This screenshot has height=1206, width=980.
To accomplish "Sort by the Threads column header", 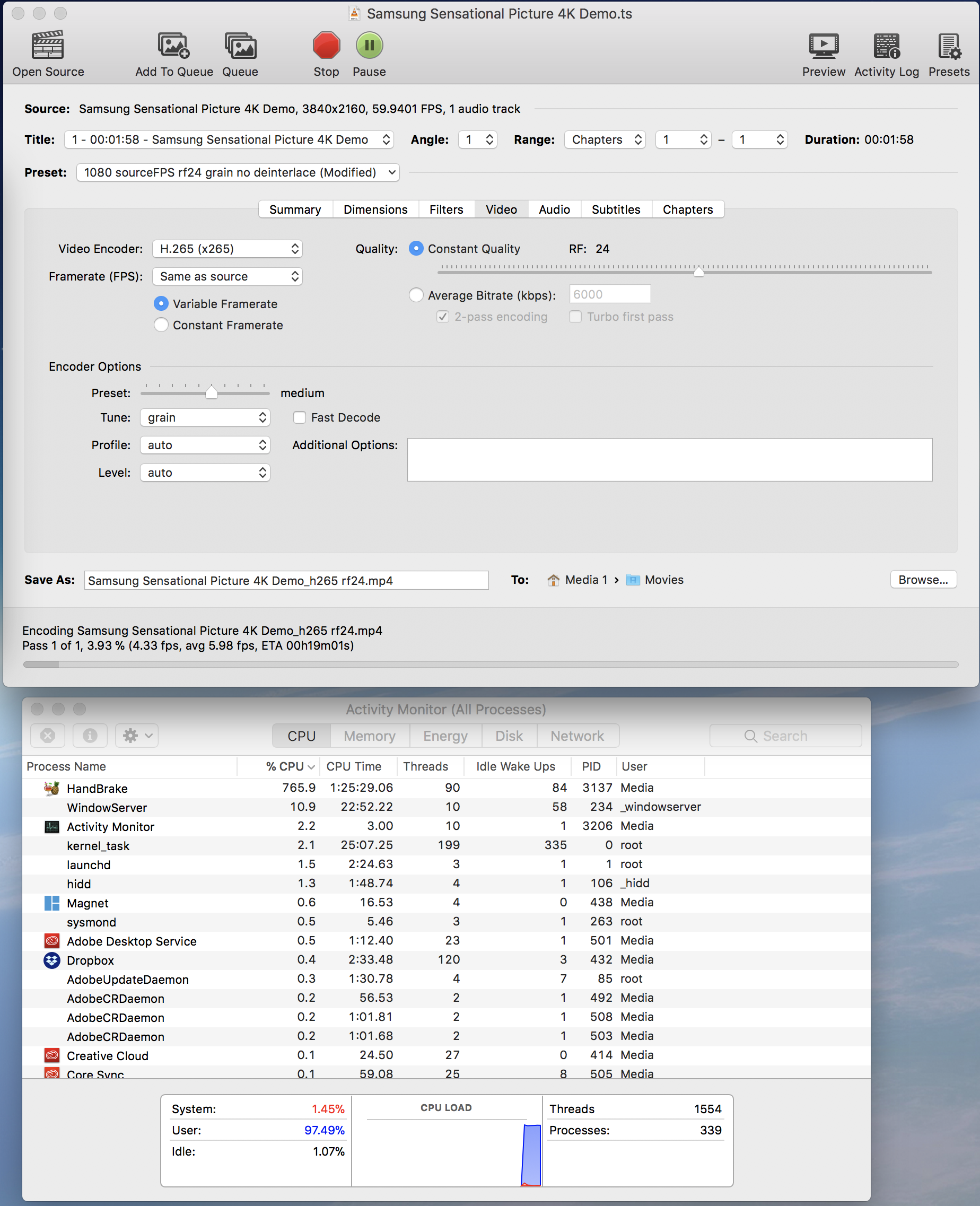I will pyautogui.click(x=430, y=766).
